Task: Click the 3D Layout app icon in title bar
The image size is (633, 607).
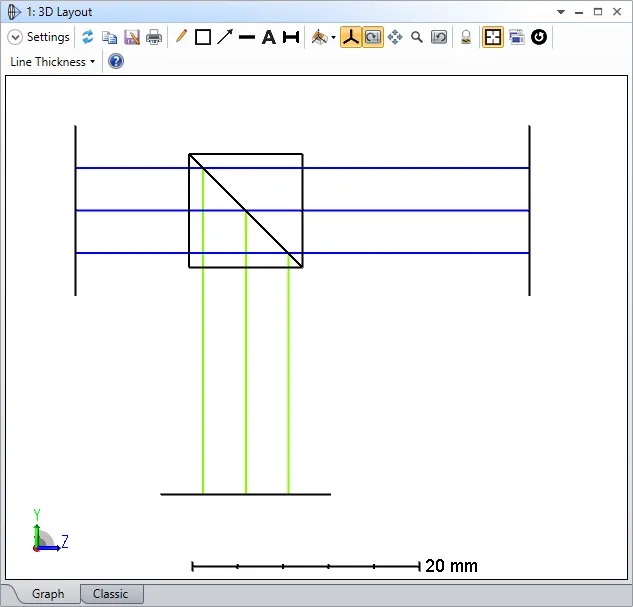Action: pyautogui.click(x=14, y=12)
